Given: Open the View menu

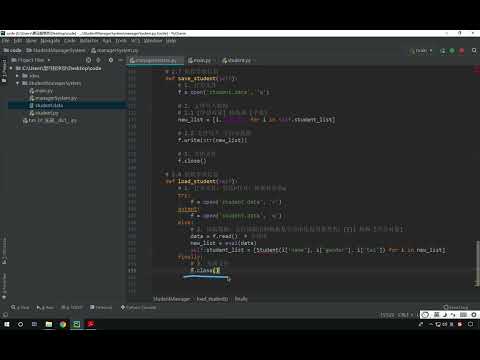Looking at the screenshot, I should pos(31,41).
